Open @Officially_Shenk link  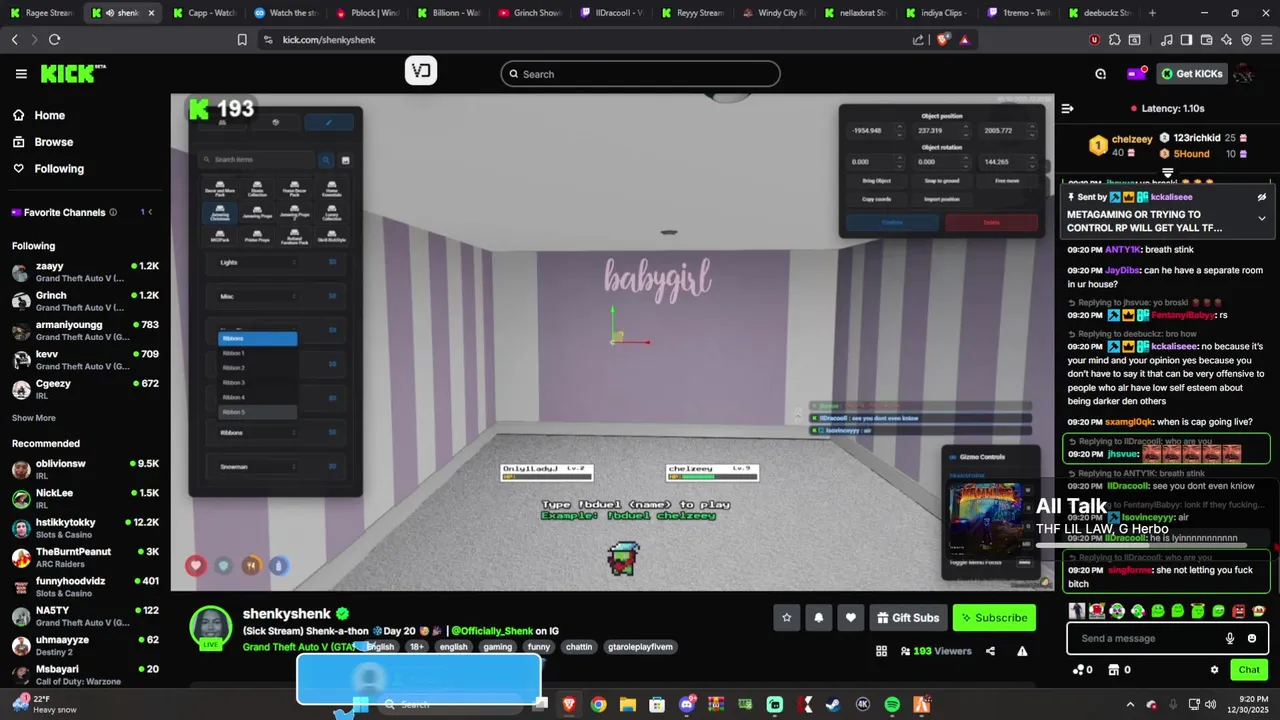point(490,631)
